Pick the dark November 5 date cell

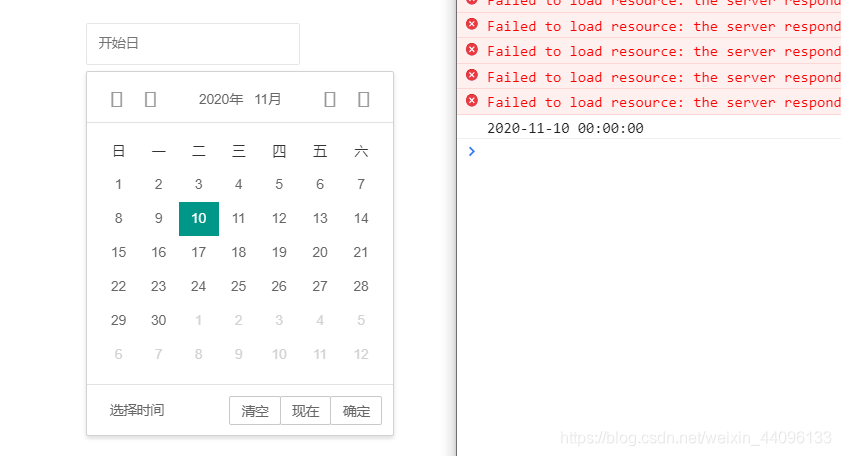tap(279, 185)
